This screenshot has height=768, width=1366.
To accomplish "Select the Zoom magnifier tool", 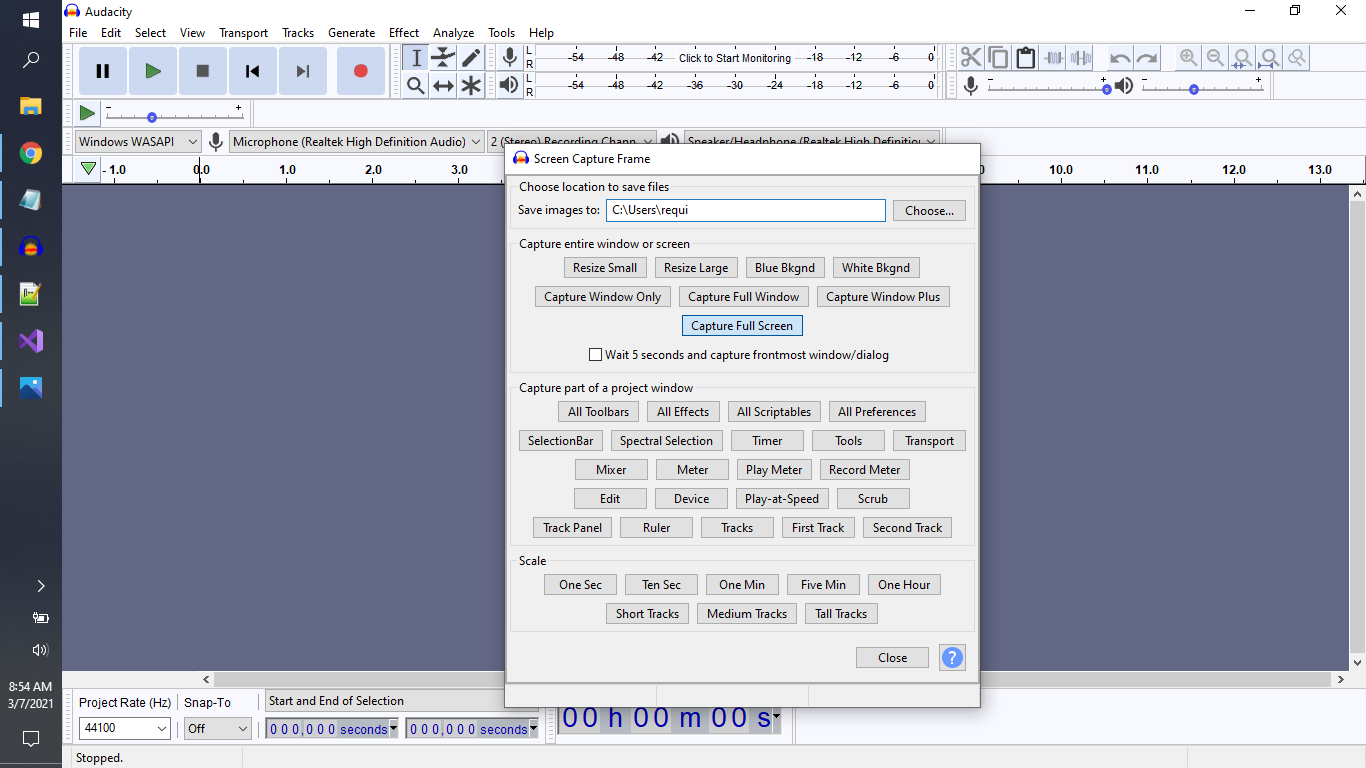I will pos(417,86).
